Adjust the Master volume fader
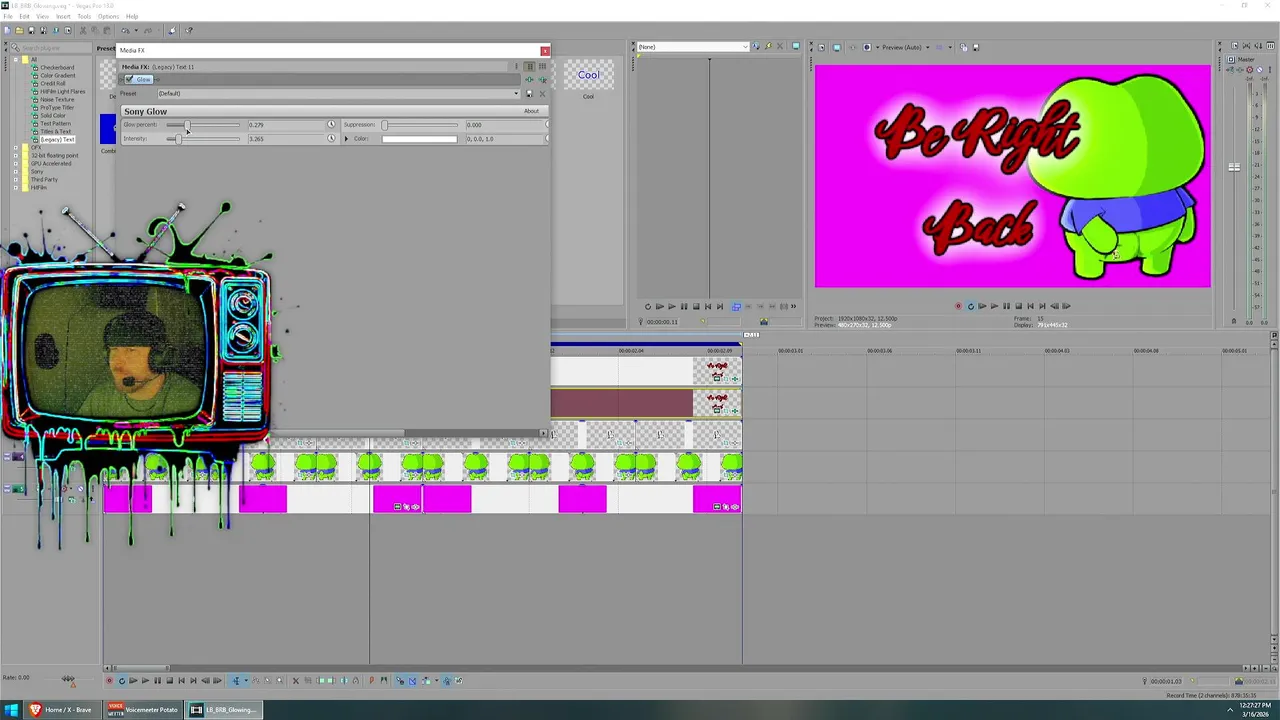The width and height of the screenshot is (1280, 720). click(1234, 168)
